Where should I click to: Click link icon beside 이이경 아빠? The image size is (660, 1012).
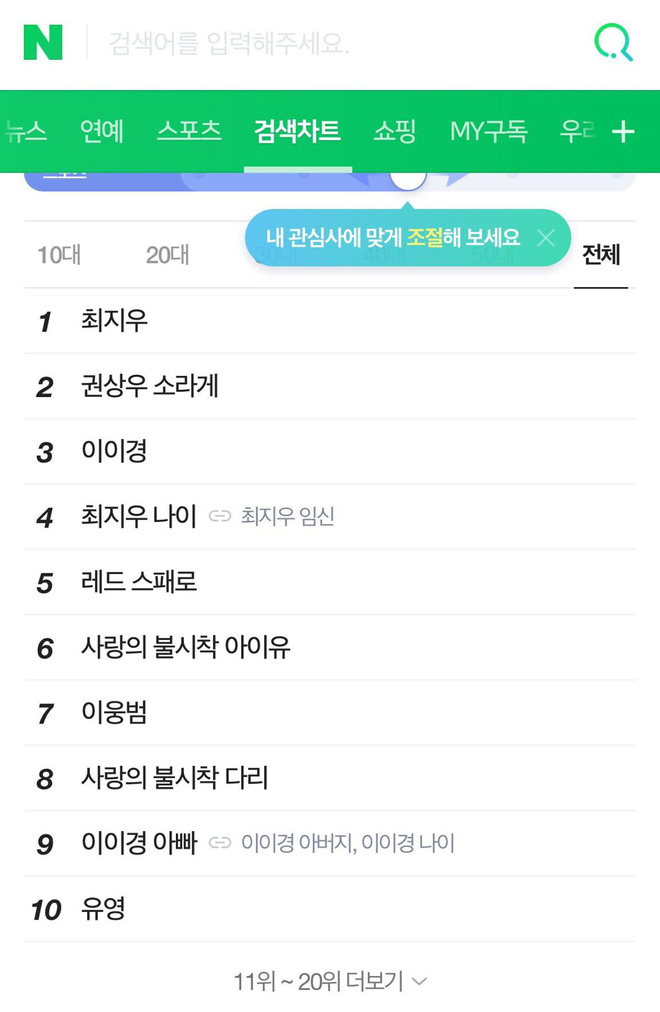tap(220, 843)
